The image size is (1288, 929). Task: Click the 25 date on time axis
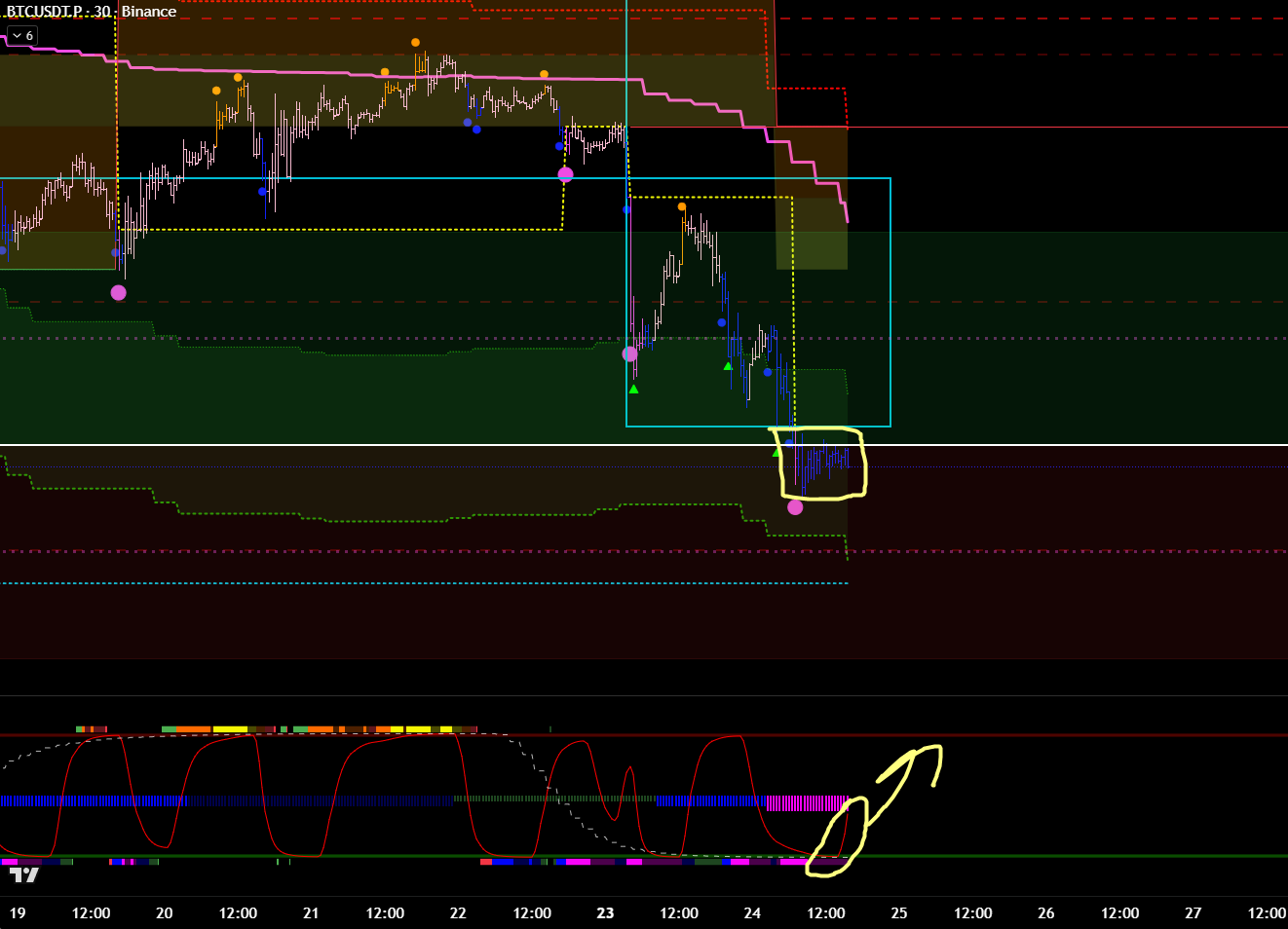[x=899, y=913]
